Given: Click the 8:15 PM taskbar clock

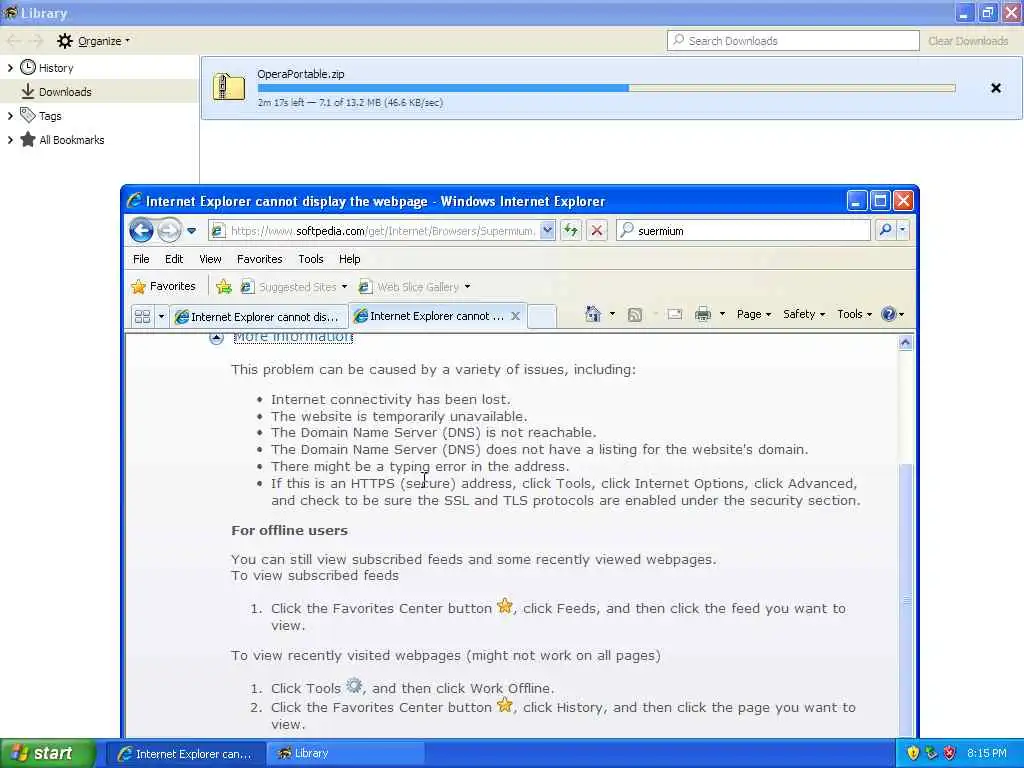Looking at the screenshot, I should tap(987, 754).
